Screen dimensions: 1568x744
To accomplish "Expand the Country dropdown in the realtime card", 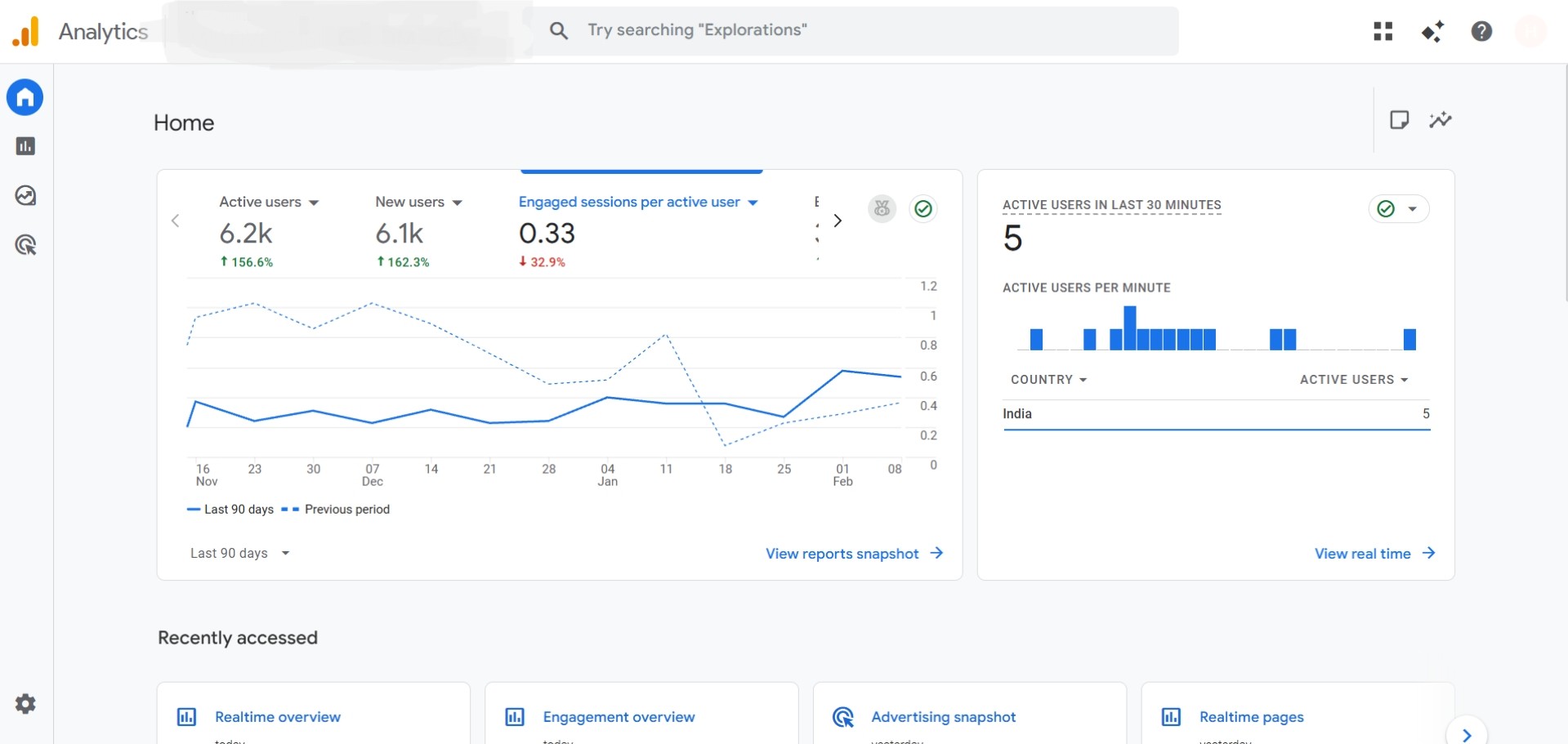I will [x=1049, y=379].
